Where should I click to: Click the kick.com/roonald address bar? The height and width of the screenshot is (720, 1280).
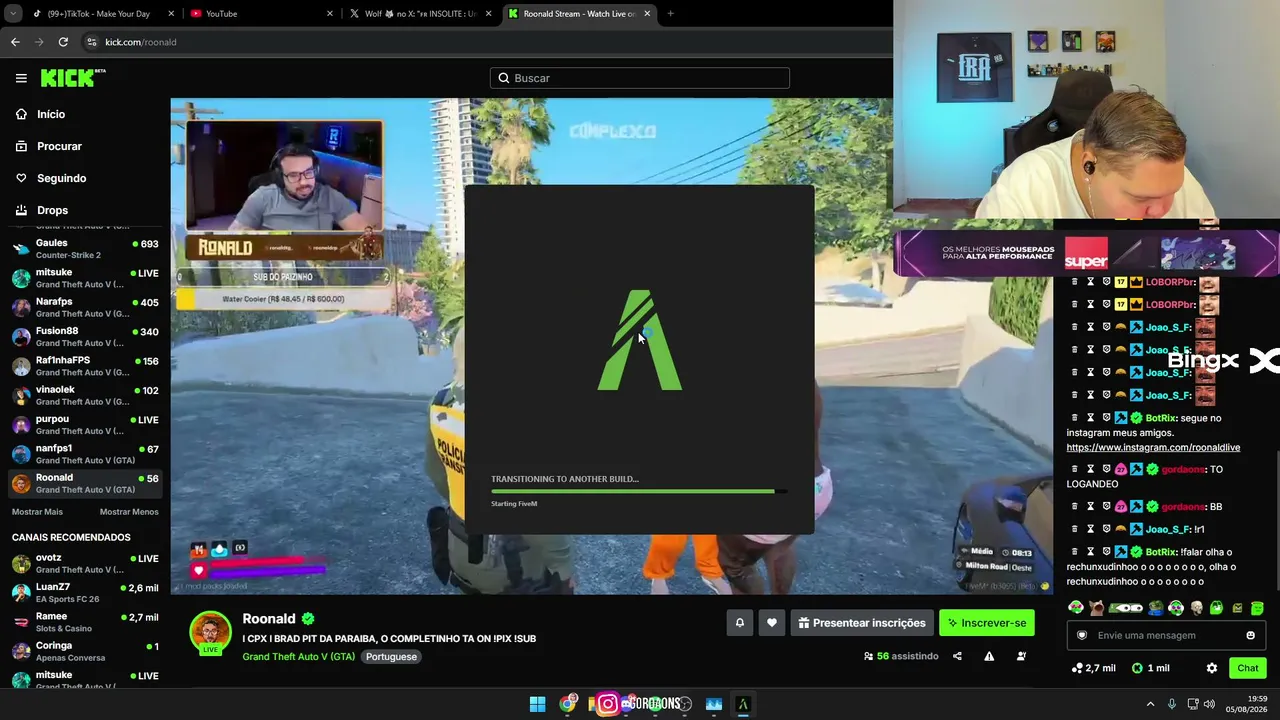pyautogui.click(x=480, y=42)
